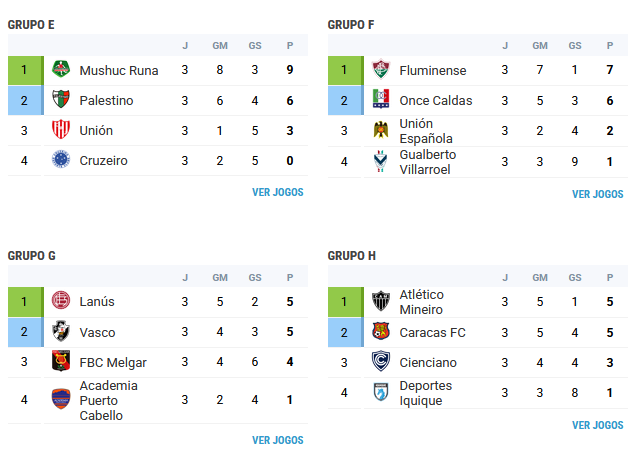631x451 pixels.
Task: Select the Unión Española team name
Action: 425,131
